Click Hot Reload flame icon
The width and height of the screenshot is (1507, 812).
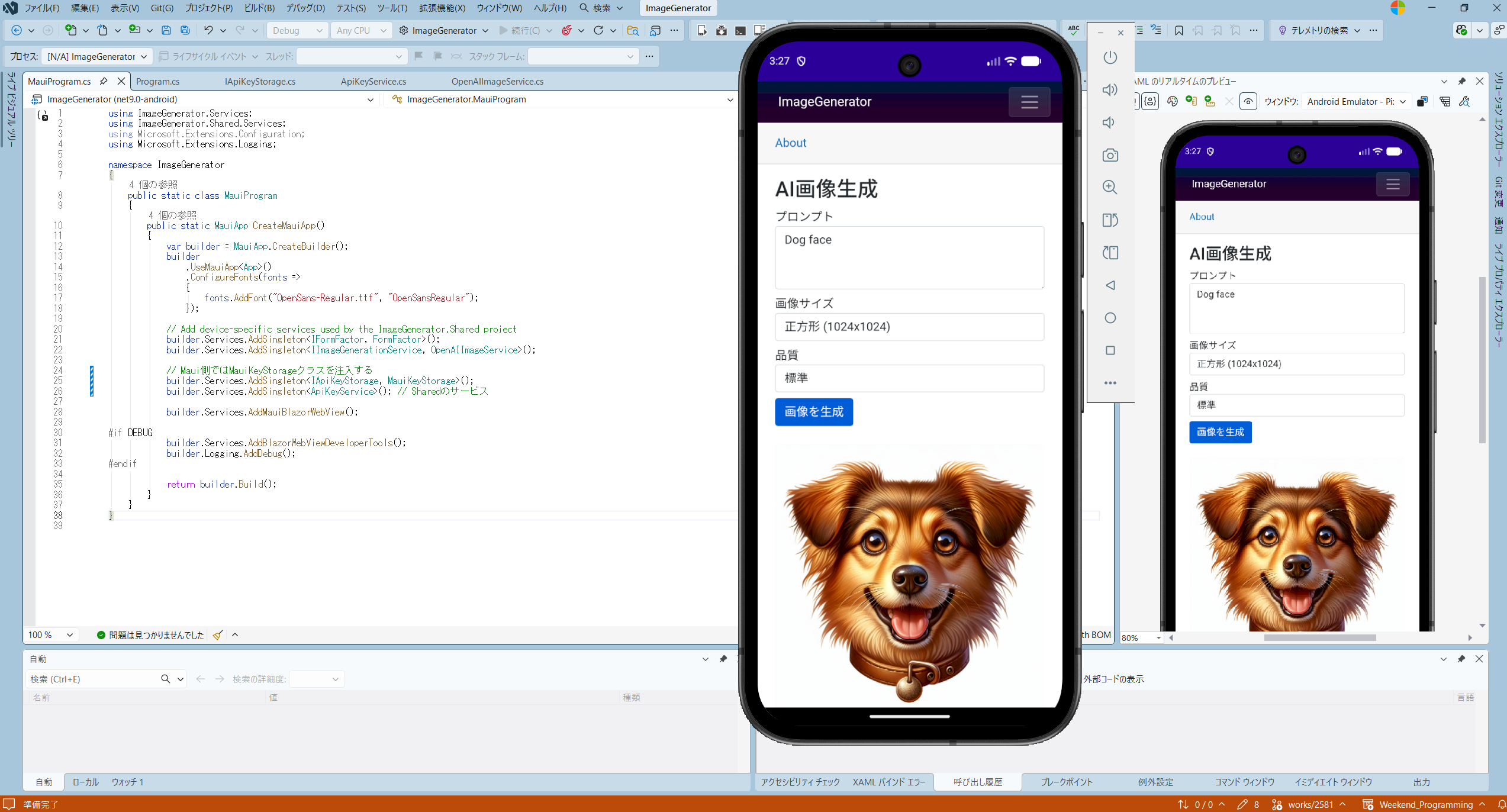pyautogui.click(x=567, y=30)
